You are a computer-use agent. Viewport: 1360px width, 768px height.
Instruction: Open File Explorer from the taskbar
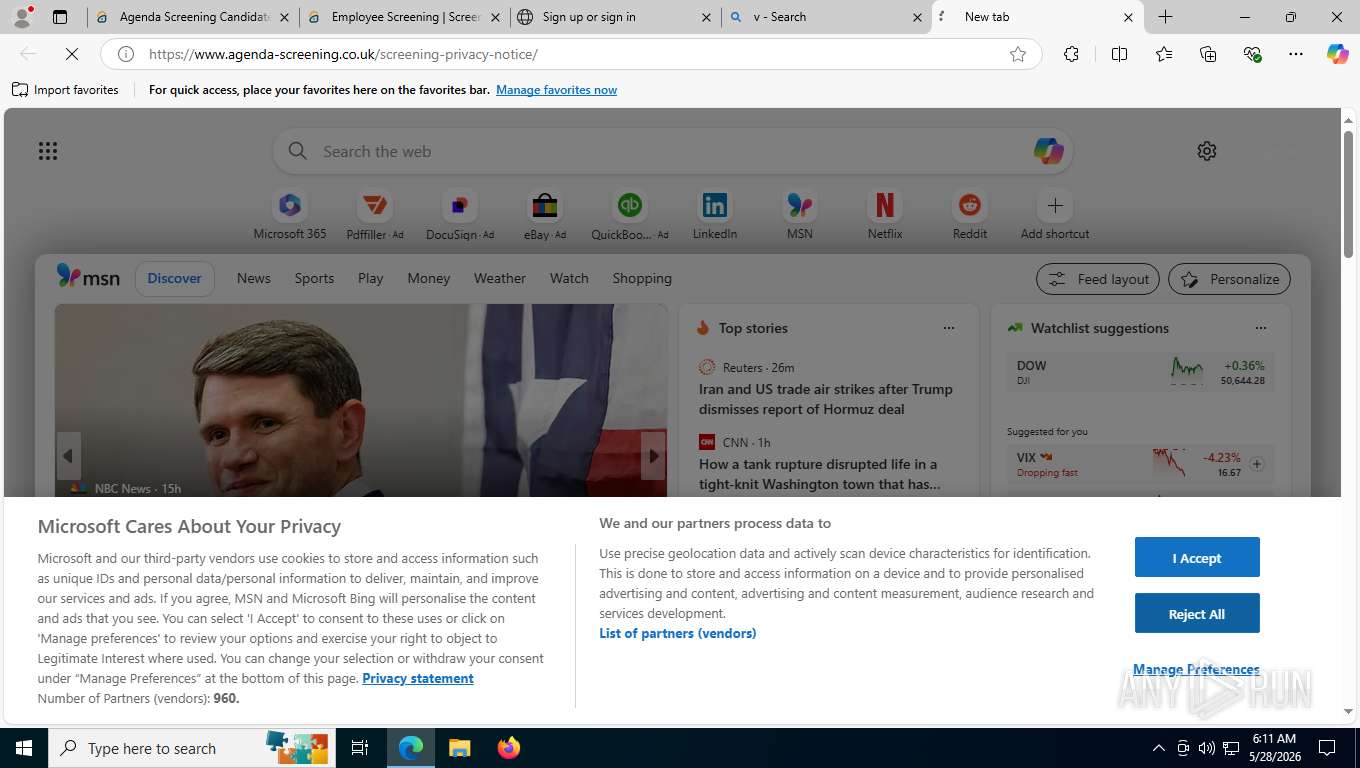pos(459,748)
